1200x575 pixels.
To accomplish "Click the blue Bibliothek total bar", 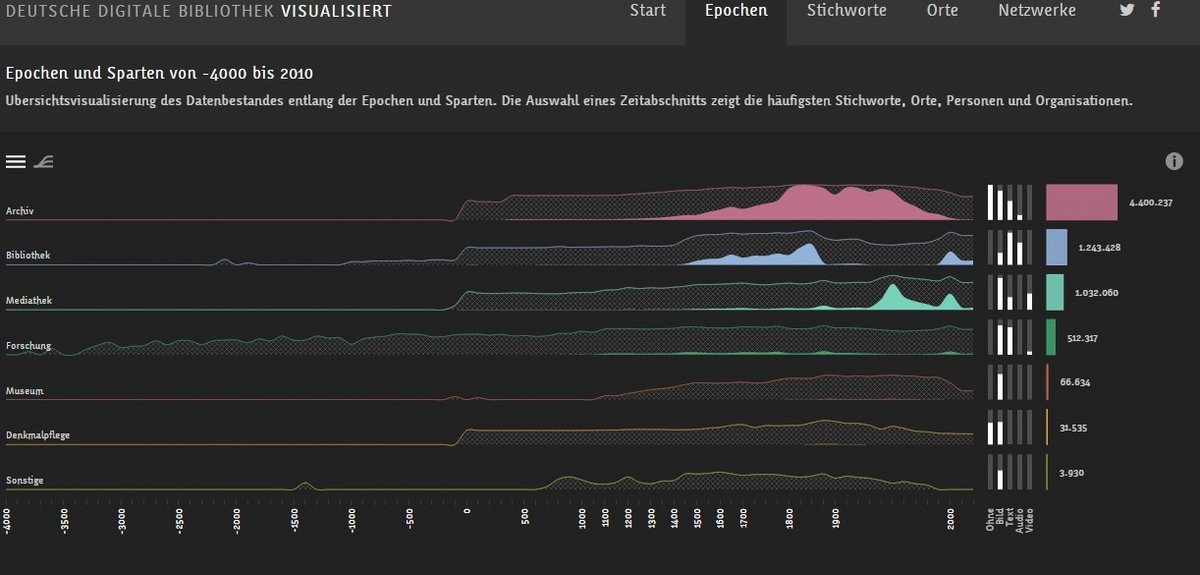I will point(1056,247).
